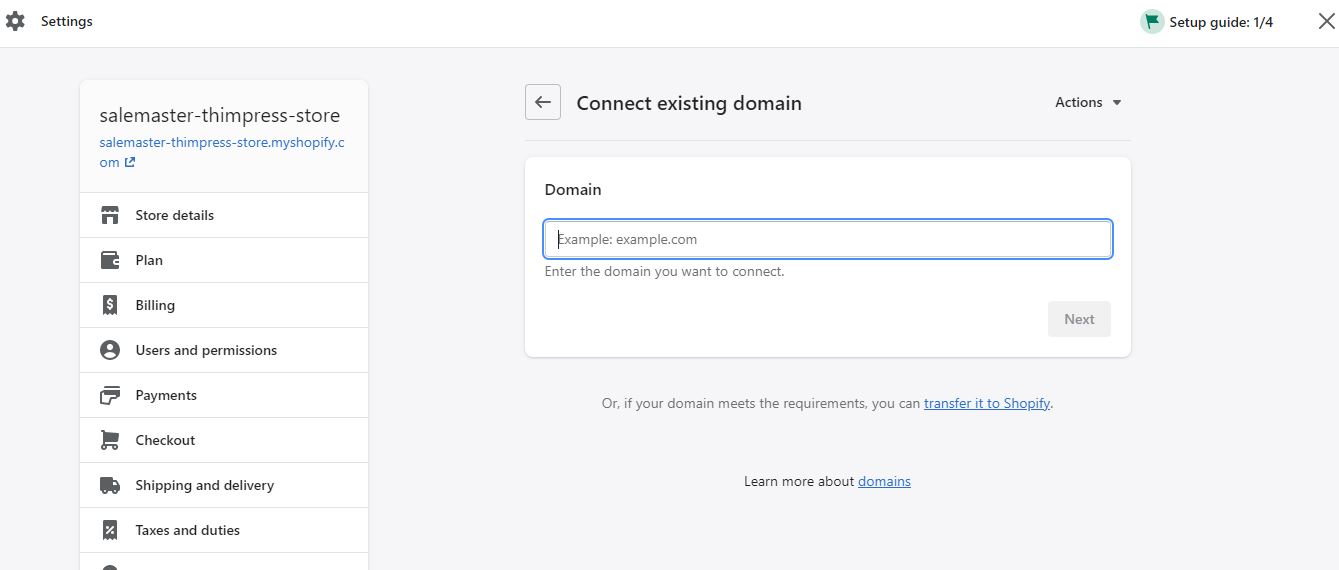This screenshot has height=570, width=1339.
Task: Click the Connect existing domain heading
Action: pyautogui.click(x=689, y=103)
